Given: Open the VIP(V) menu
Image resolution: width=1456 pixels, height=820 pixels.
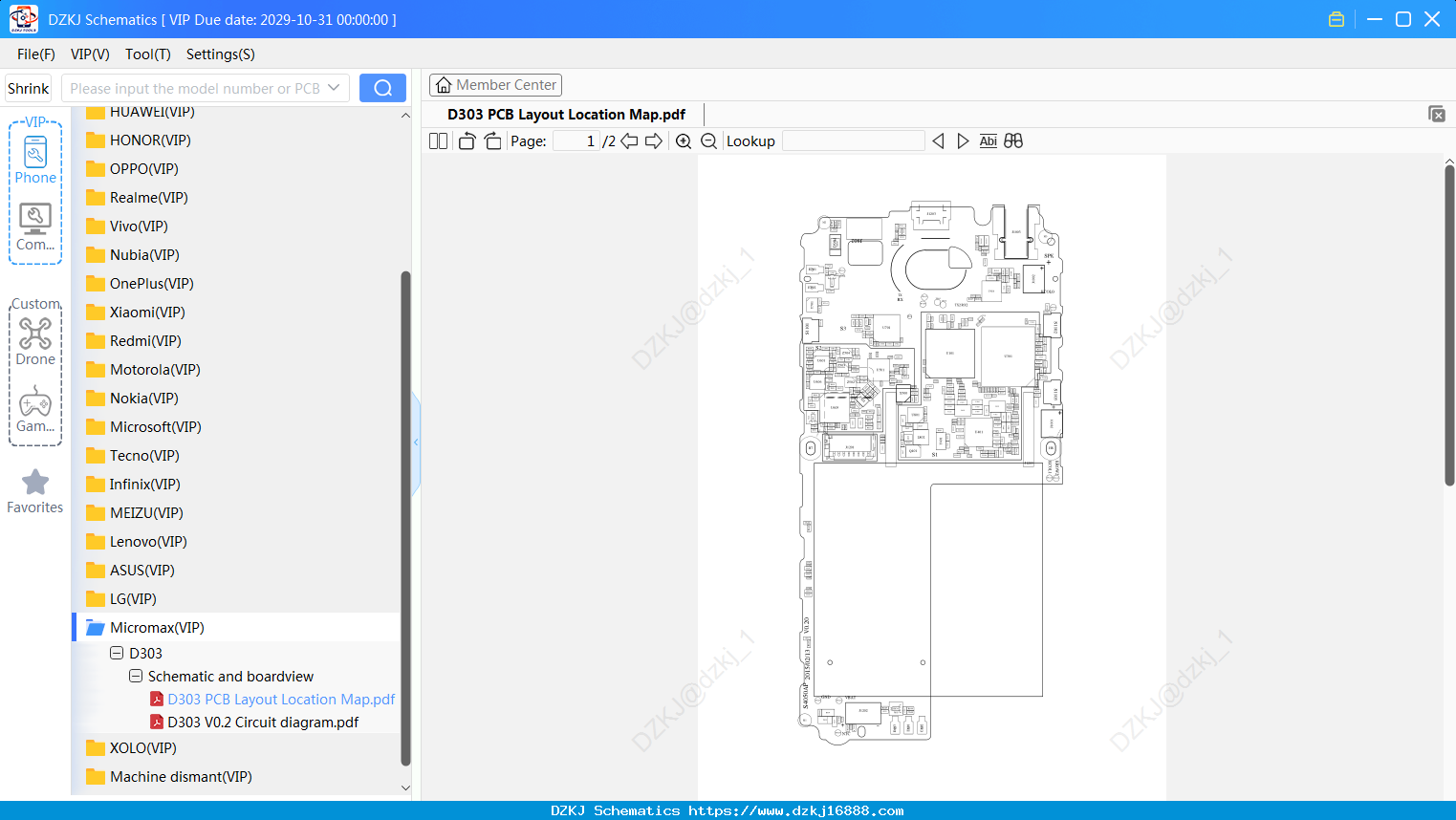Looking at the screenshot, I should (90, 54).
